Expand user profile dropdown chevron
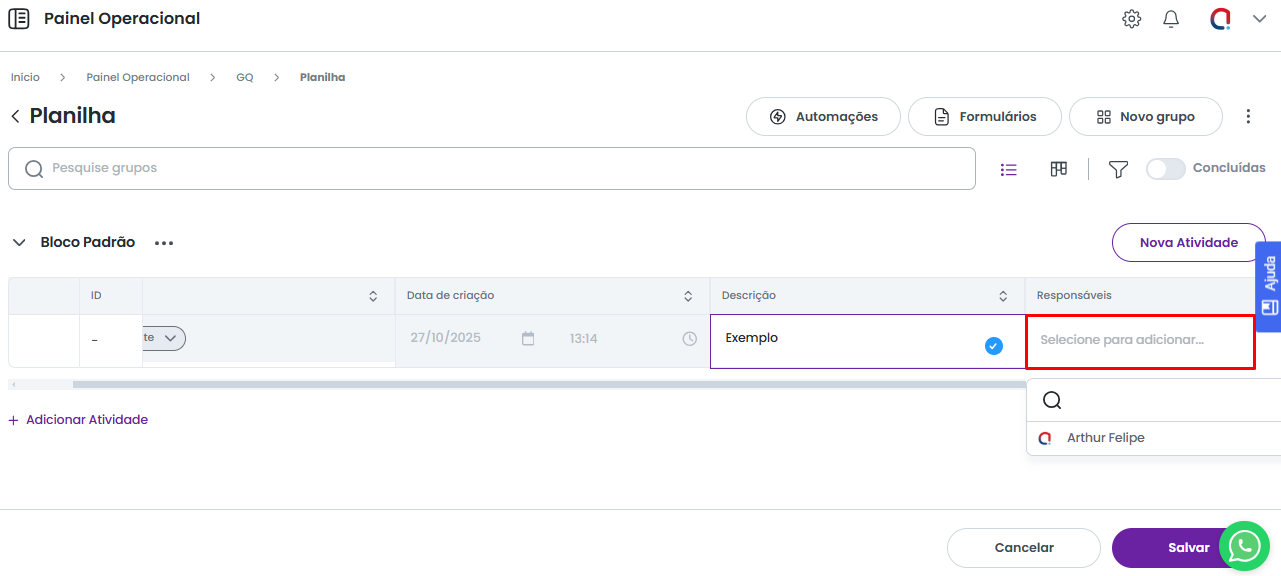 point(1259,19)
